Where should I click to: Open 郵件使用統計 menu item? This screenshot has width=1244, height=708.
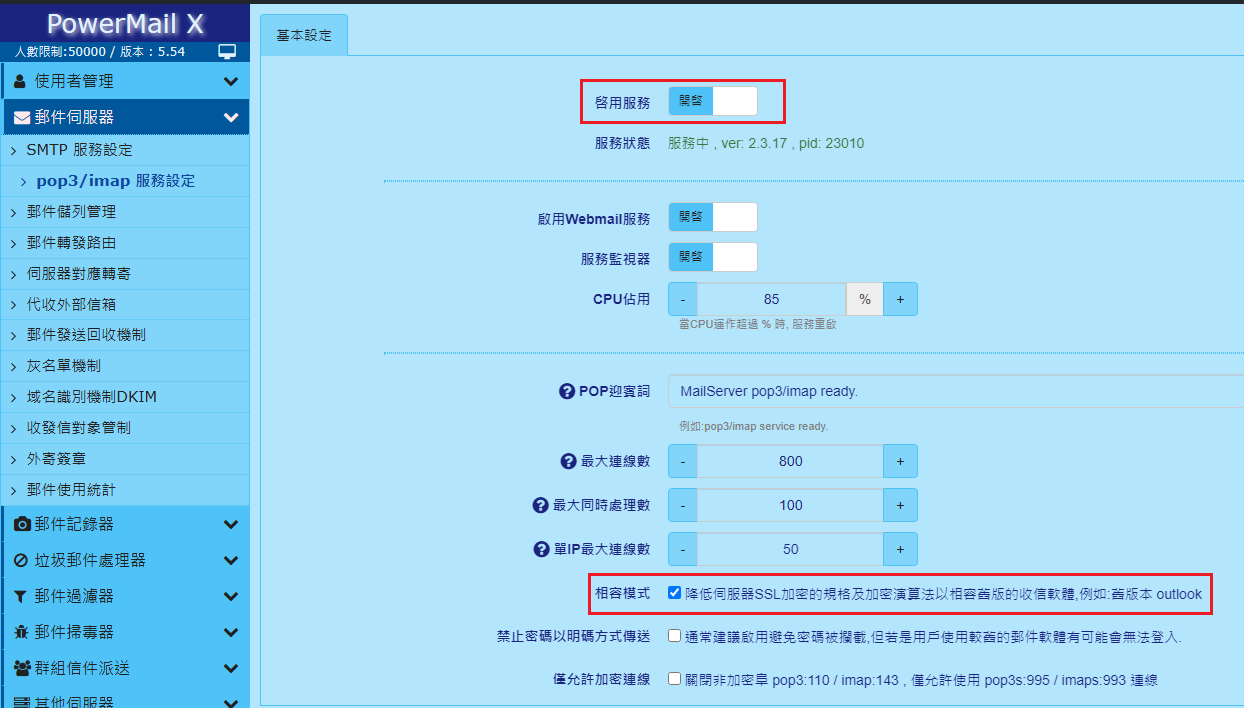[x=125, y=490]
